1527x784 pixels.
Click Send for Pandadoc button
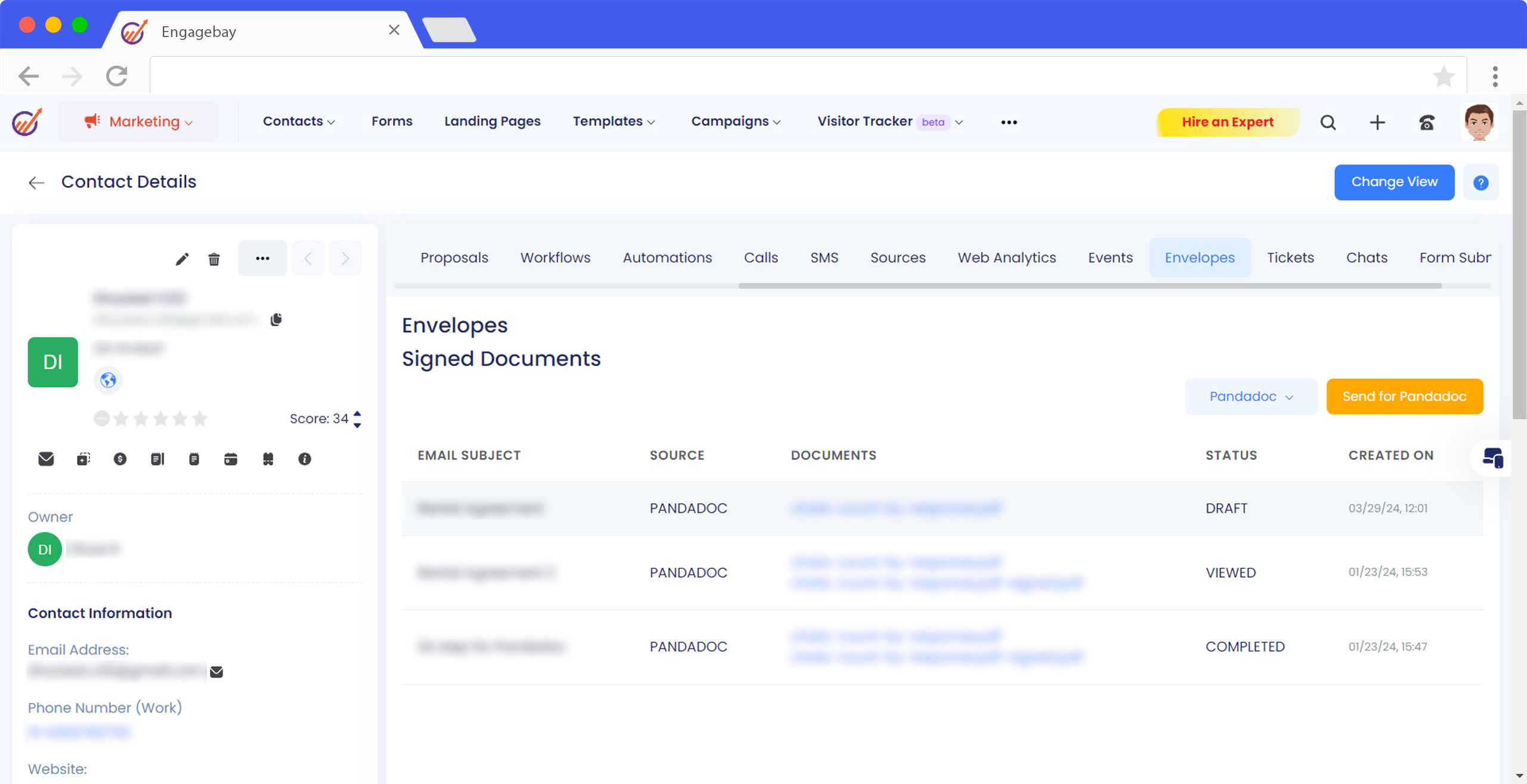1404,396
